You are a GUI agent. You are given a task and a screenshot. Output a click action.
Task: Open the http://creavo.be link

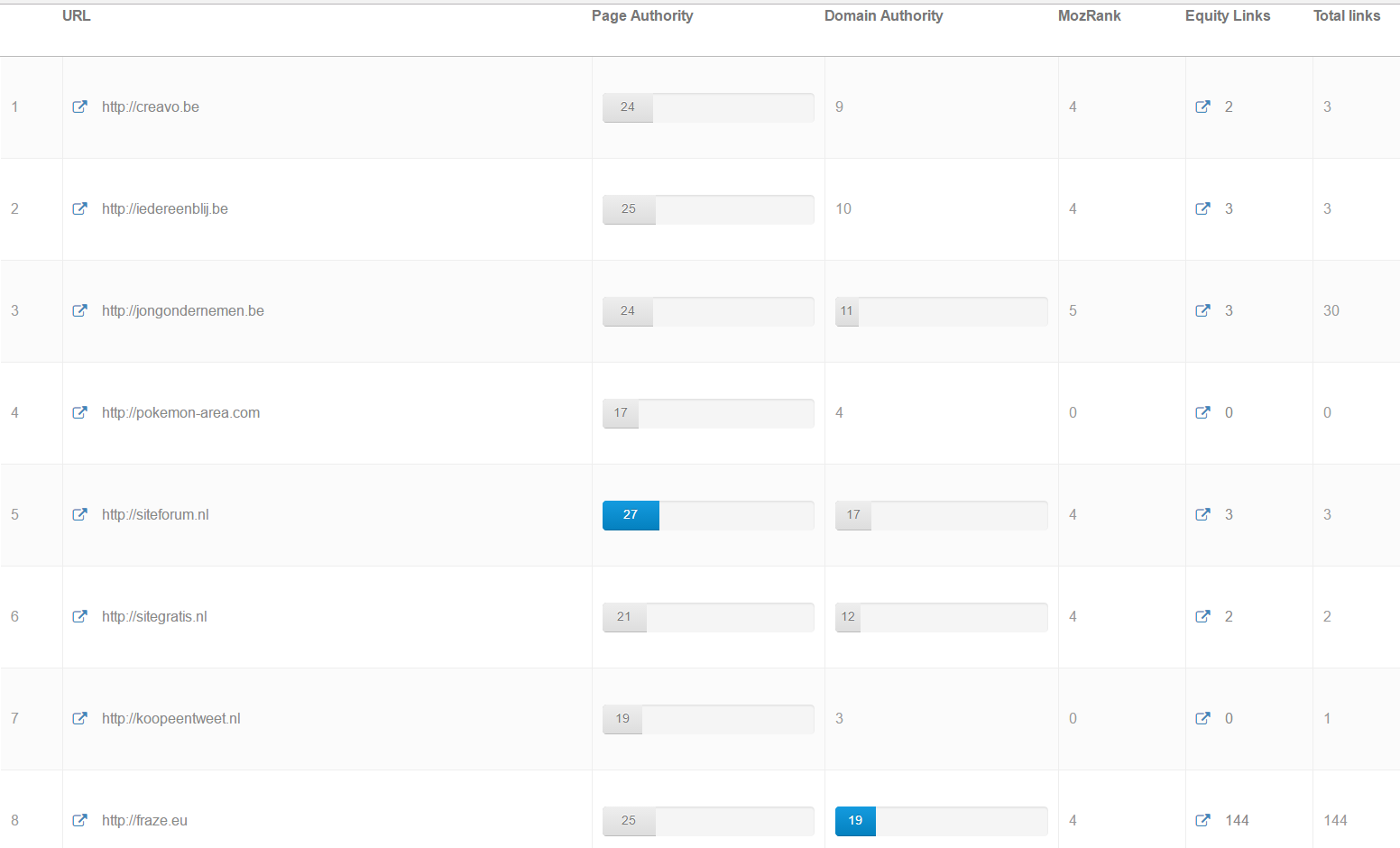click(151, 106)
